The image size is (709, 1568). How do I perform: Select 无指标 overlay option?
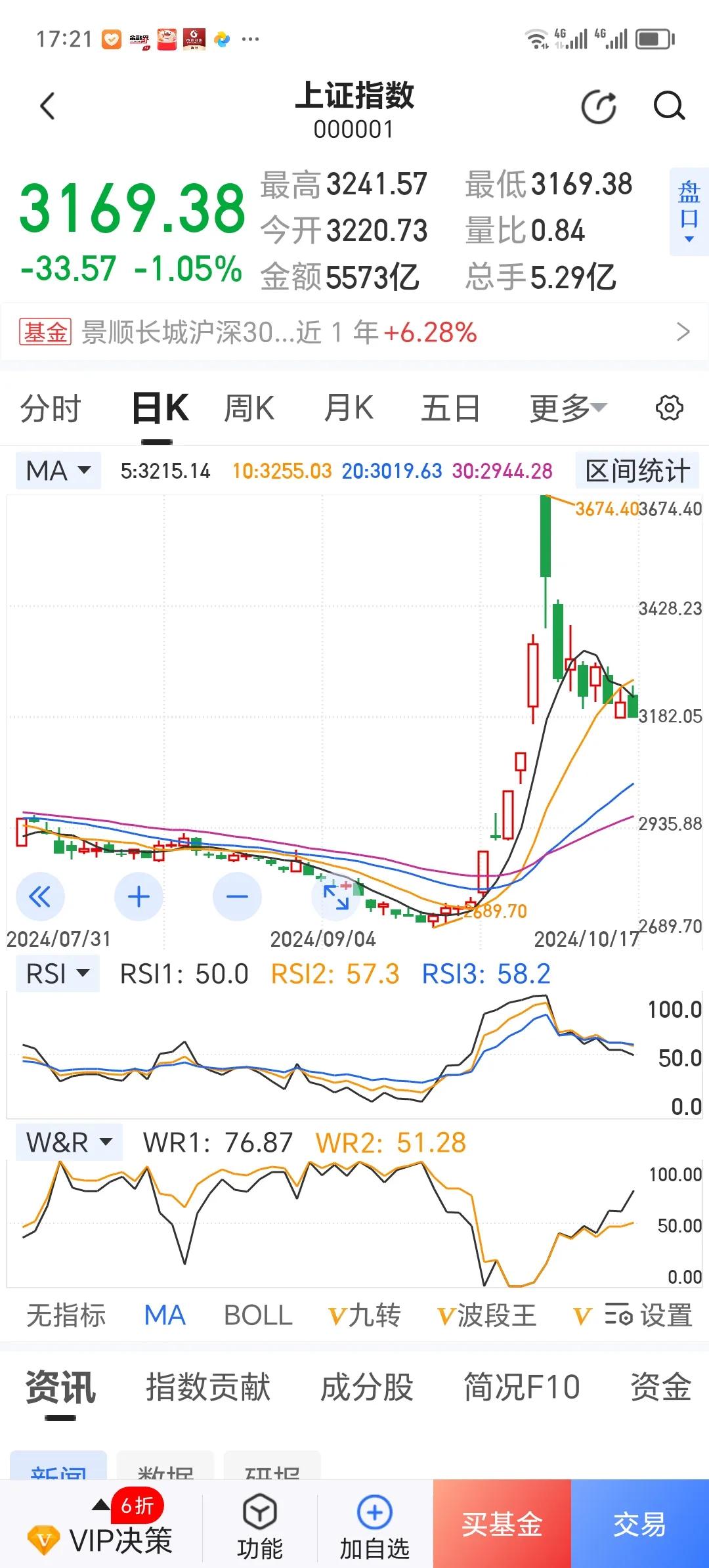(x=66, y=1316)
